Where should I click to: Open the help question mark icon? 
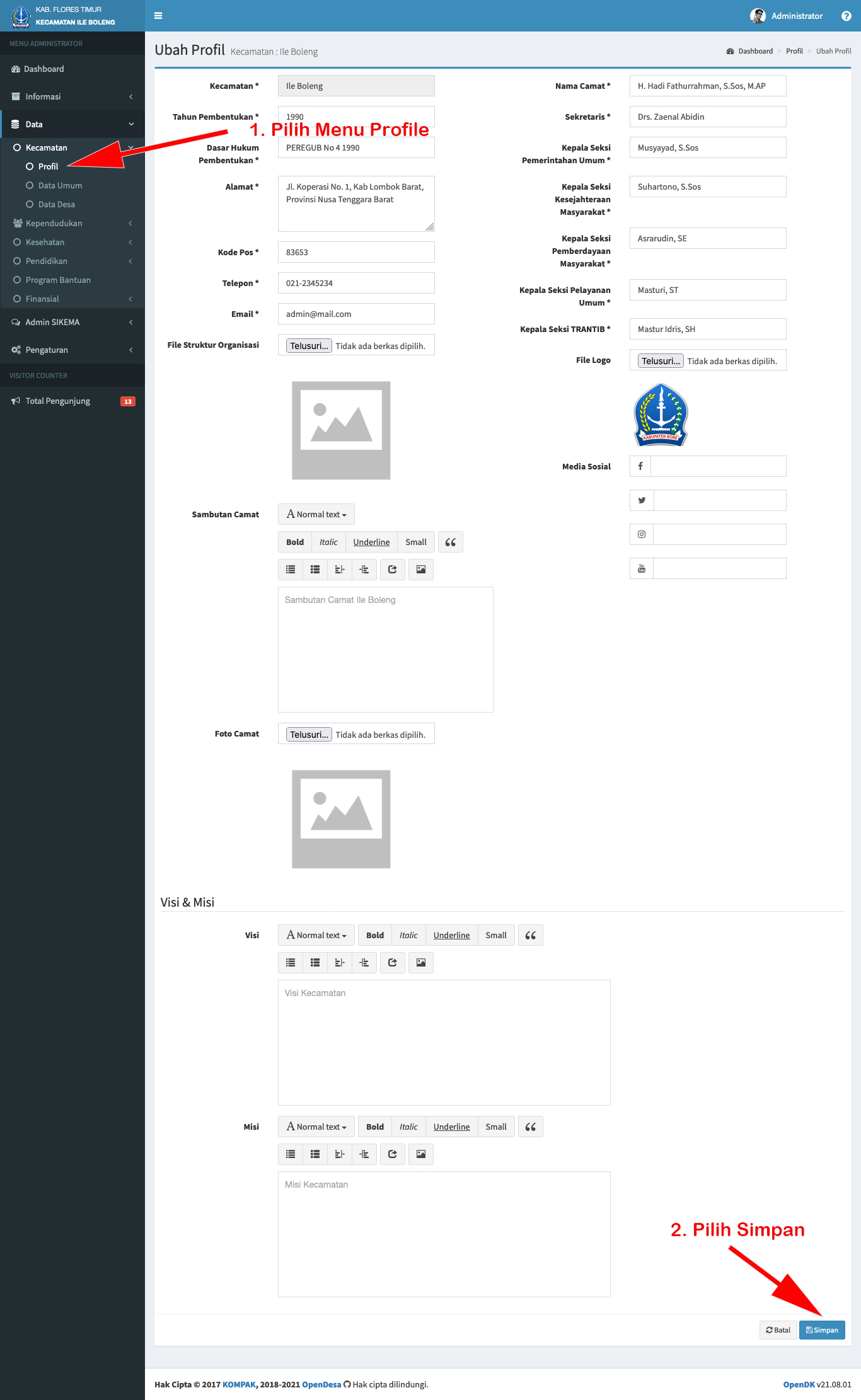[847, 16]
